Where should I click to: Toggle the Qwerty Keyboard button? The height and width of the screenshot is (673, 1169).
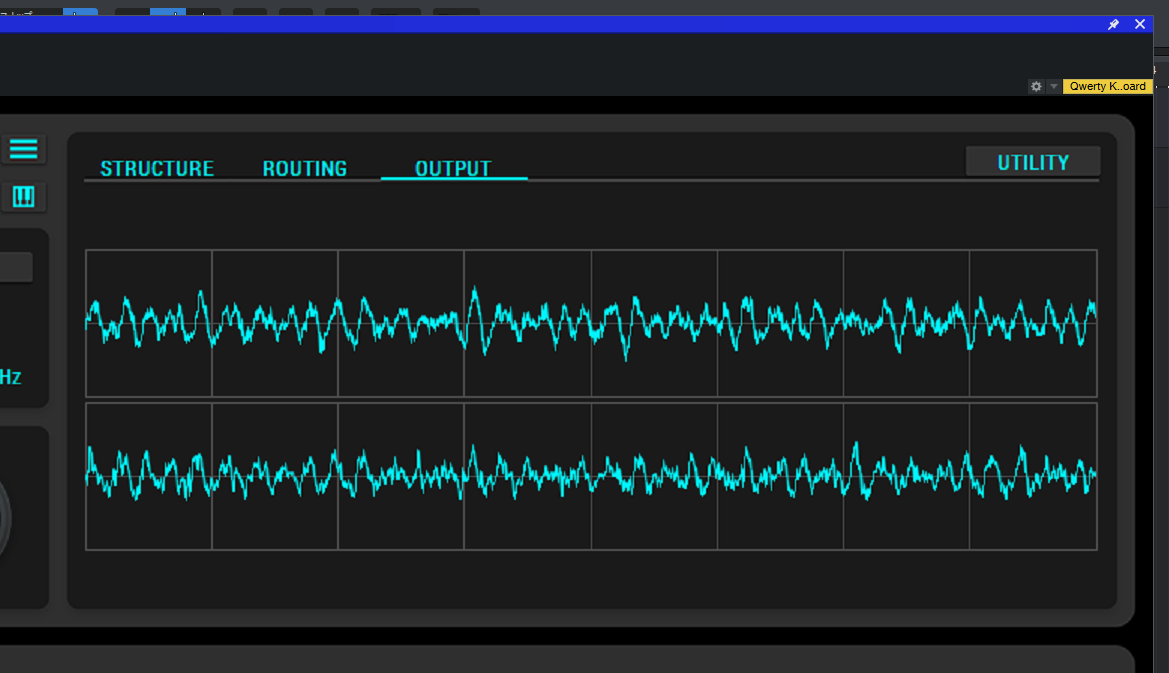coord(1107,87)
